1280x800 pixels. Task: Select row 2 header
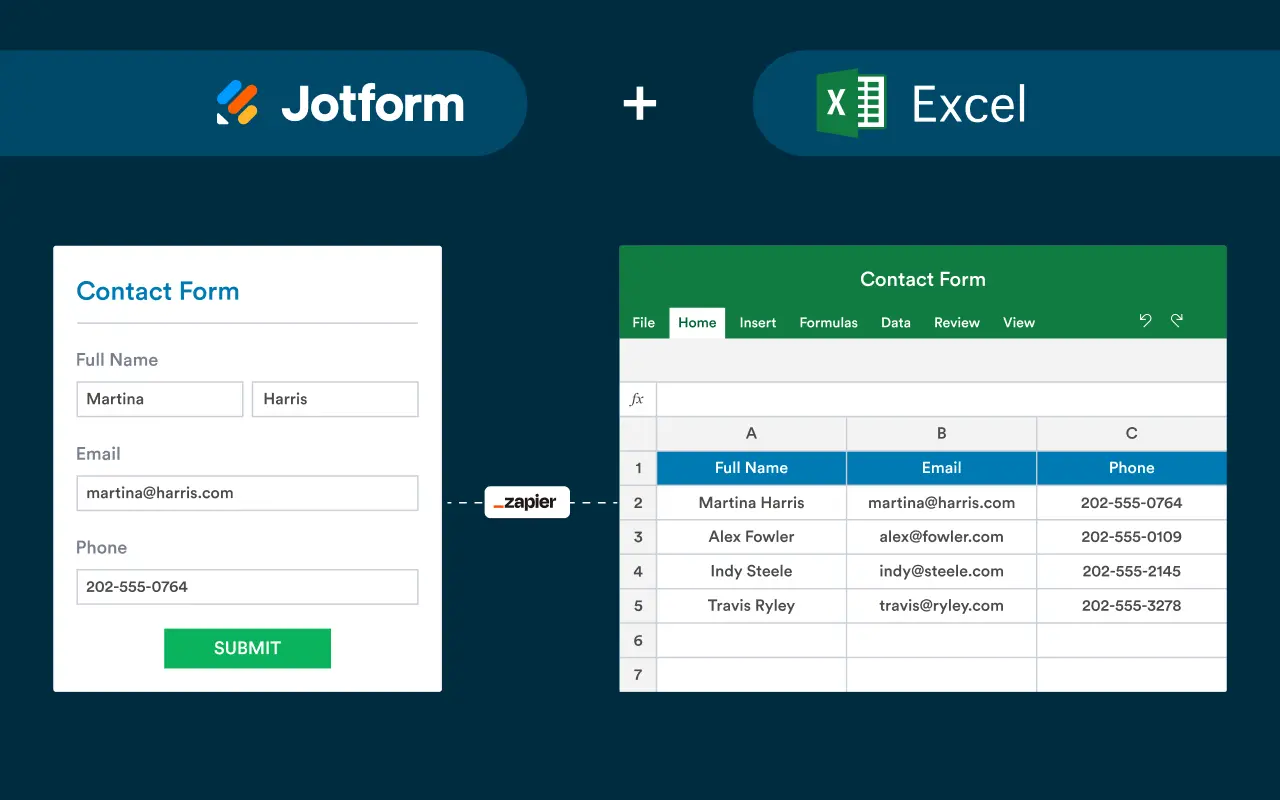[638, 502]
